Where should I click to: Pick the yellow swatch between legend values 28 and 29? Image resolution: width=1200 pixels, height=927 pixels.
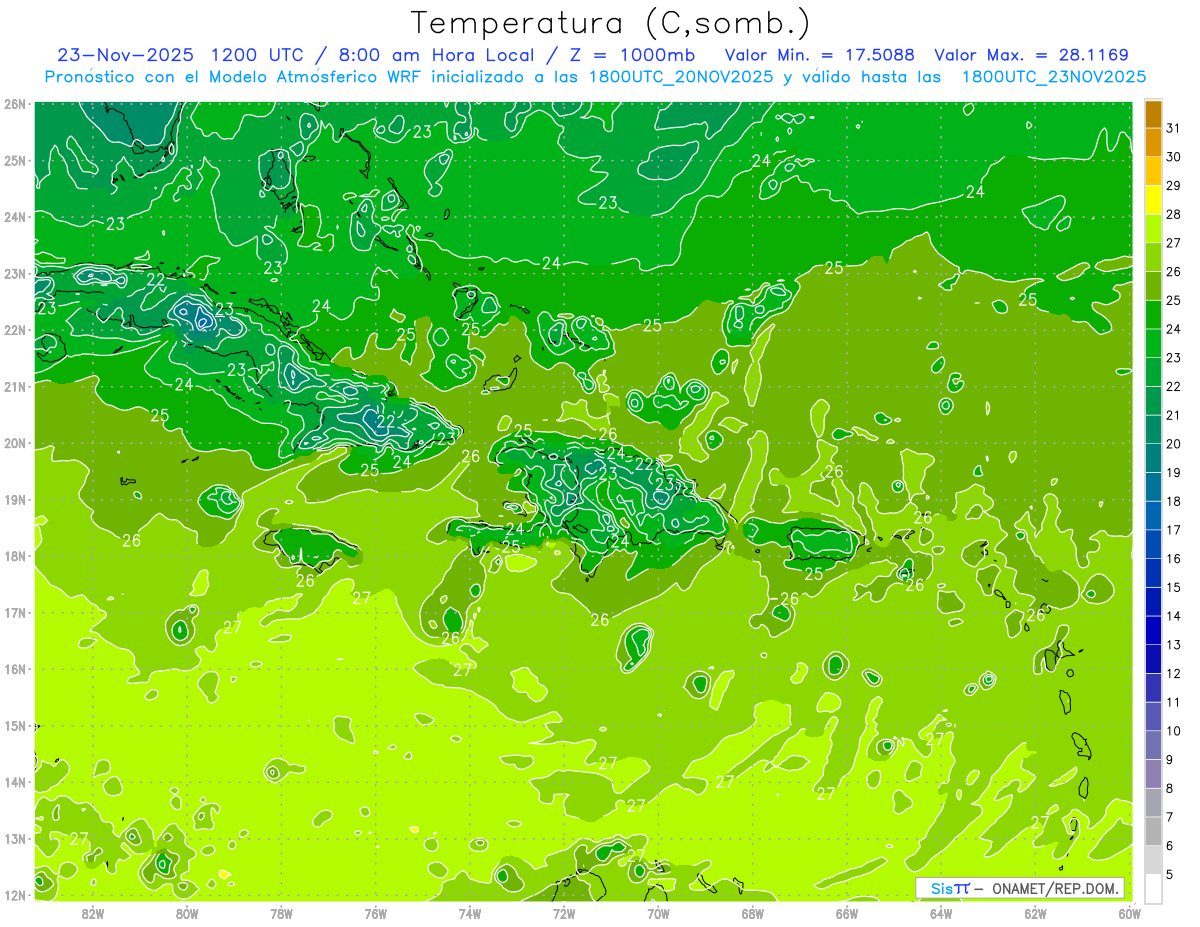click(x=1153, y=200)
